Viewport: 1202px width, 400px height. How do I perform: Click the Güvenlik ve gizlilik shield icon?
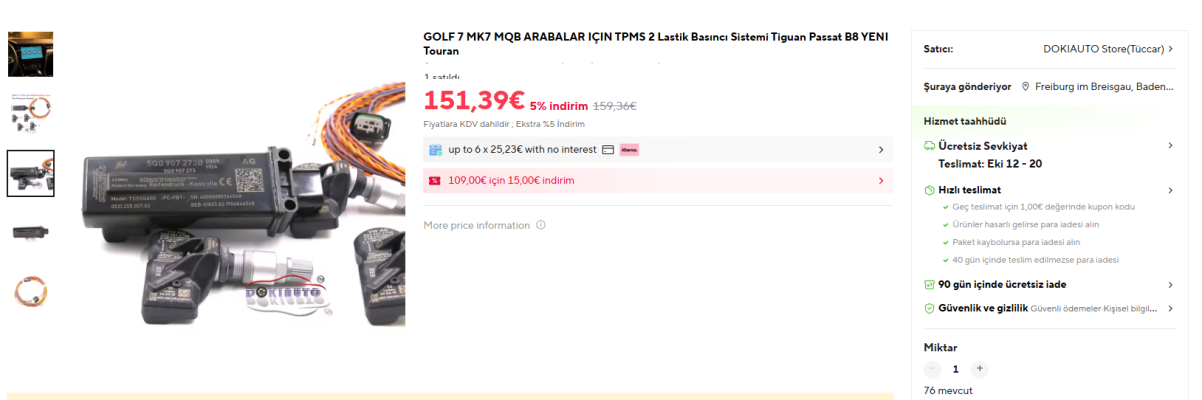929,308
